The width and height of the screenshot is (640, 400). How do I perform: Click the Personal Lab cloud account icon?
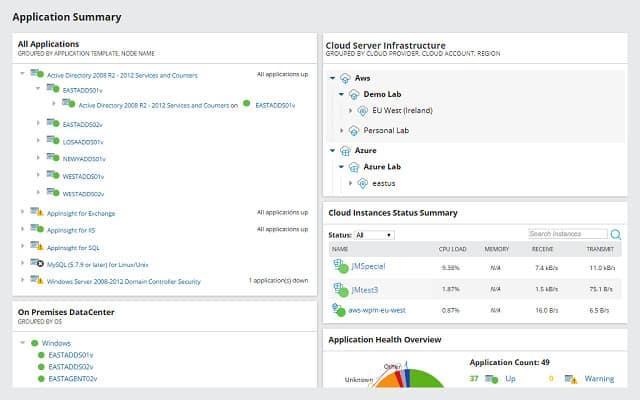(x=354, y=131)
